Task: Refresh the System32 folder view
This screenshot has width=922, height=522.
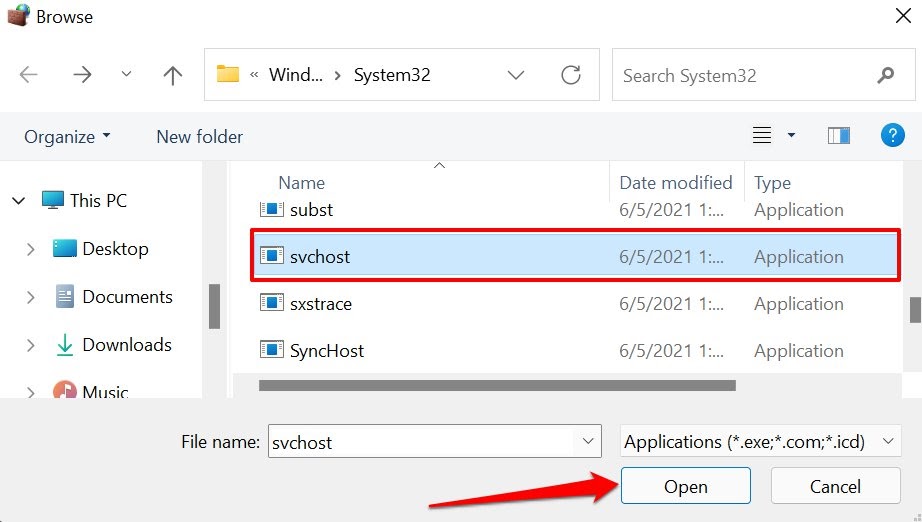Action: pyautogui.click(x=571, y=75)
